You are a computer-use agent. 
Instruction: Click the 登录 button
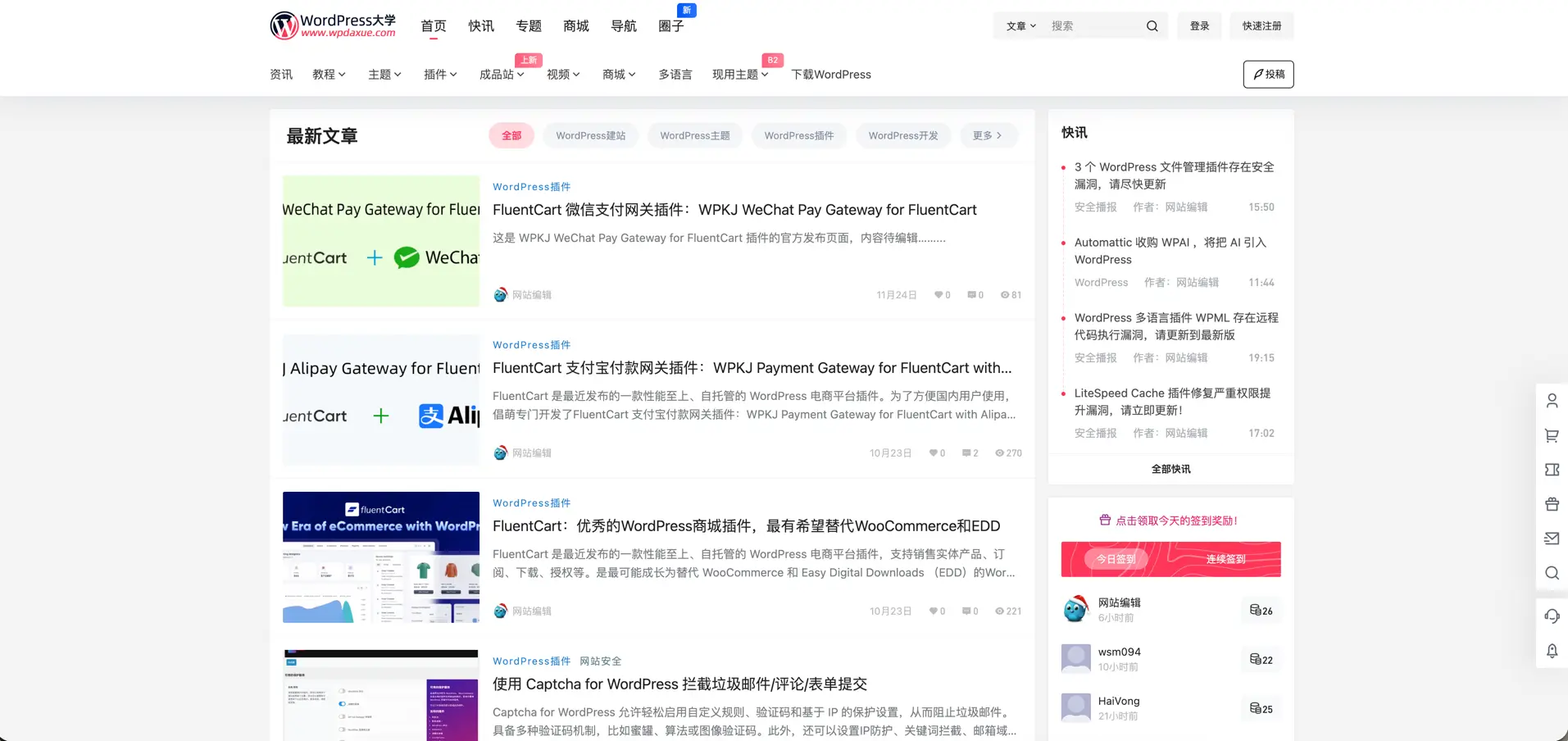click(x=1200, y=26)
